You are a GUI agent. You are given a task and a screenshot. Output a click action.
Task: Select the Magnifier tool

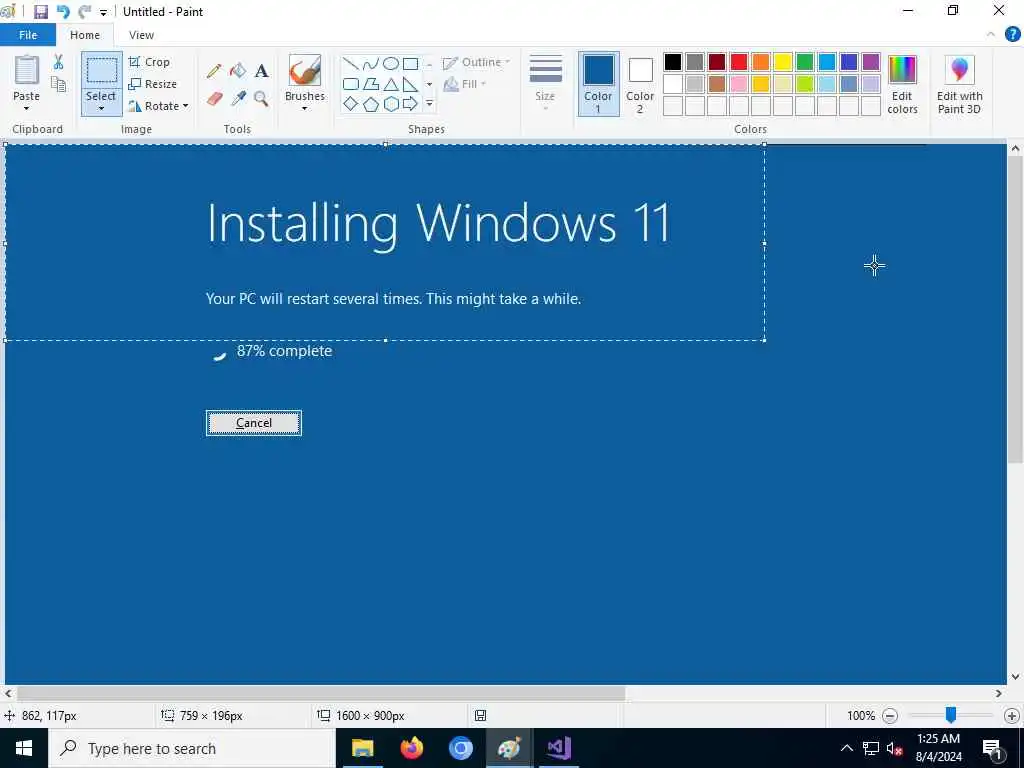click(x=261, y=99)
